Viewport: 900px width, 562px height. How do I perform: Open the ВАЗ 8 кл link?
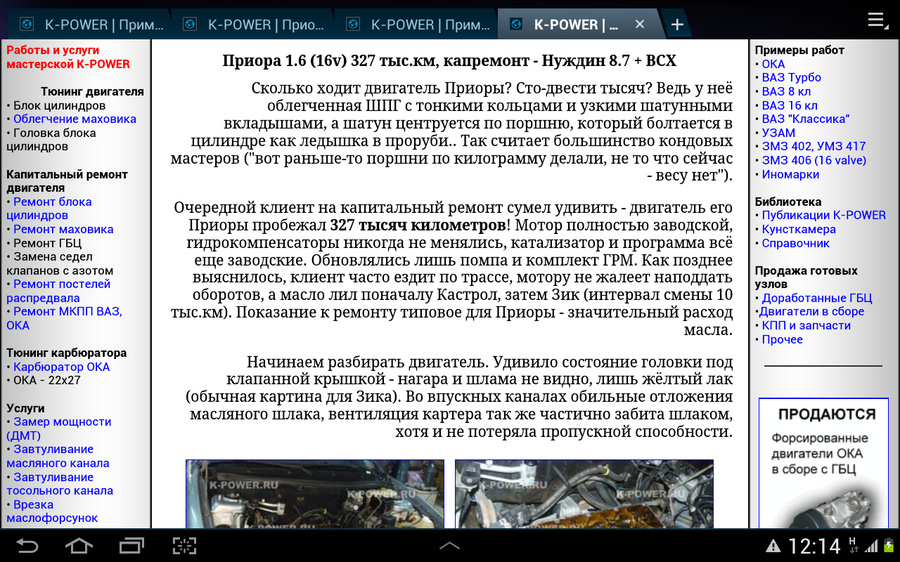pos(786,91)
